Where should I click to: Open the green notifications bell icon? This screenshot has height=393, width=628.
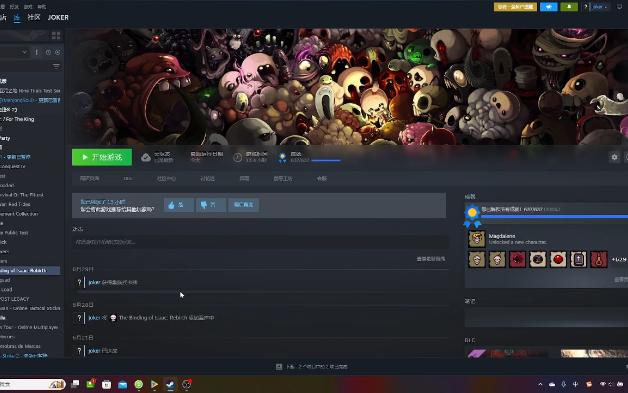coord(569,7)
